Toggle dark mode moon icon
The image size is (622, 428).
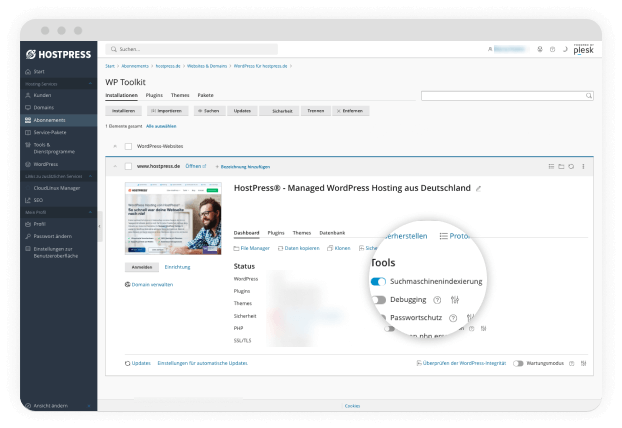click(565, 49)
